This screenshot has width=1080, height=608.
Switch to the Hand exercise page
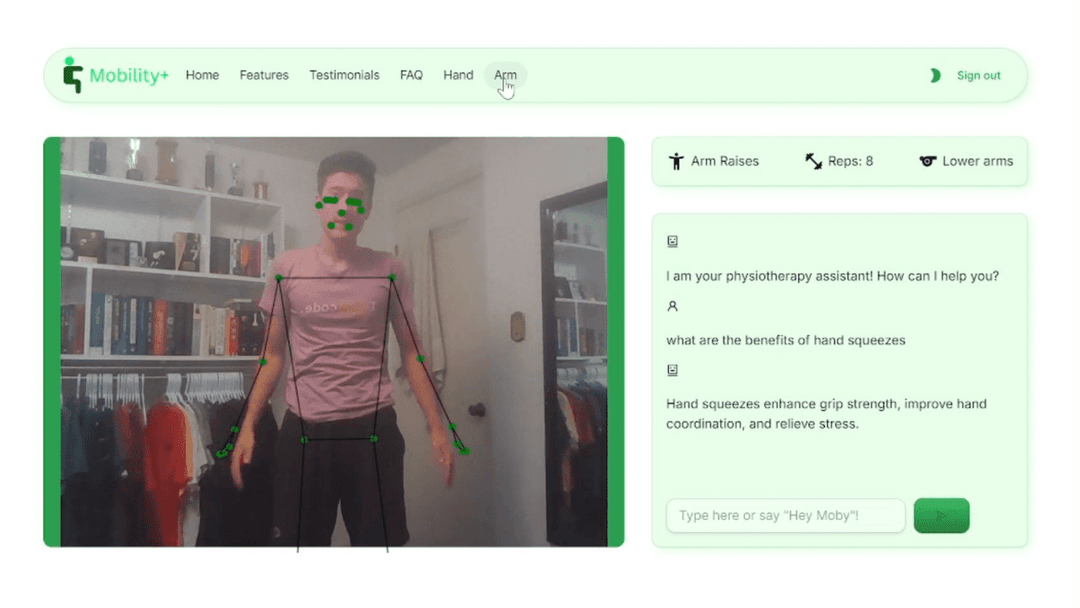(x=458, y=75)
